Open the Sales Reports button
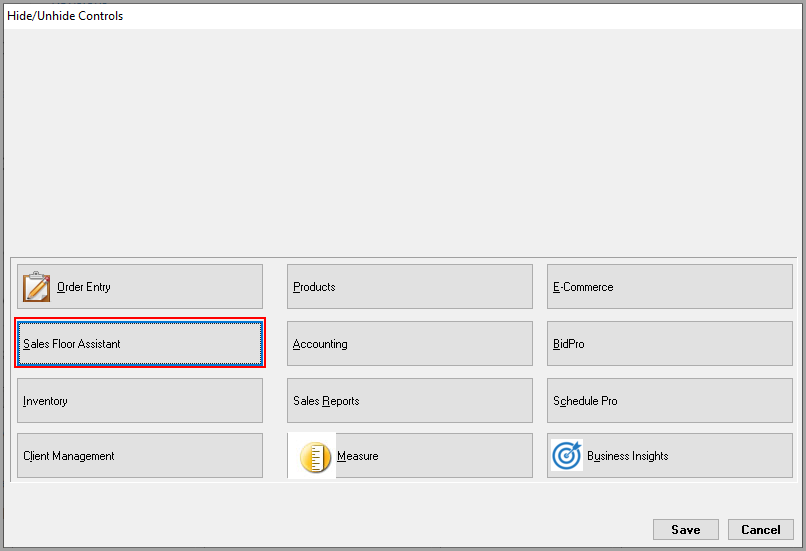The height and width of the screenshot is (551, 806). [x=410, y=400]
